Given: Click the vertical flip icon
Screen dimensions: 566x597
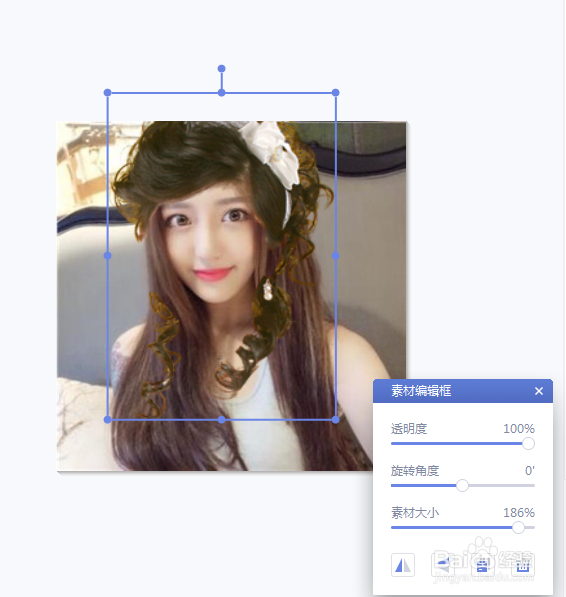Looking at the screenshot, I should coord(442,565).
